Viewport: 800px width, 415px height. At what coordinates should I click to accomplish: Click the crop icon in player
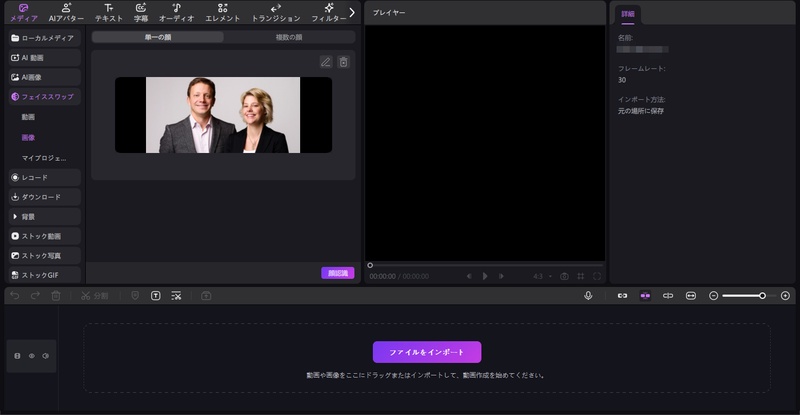click(x=581, y=276)
